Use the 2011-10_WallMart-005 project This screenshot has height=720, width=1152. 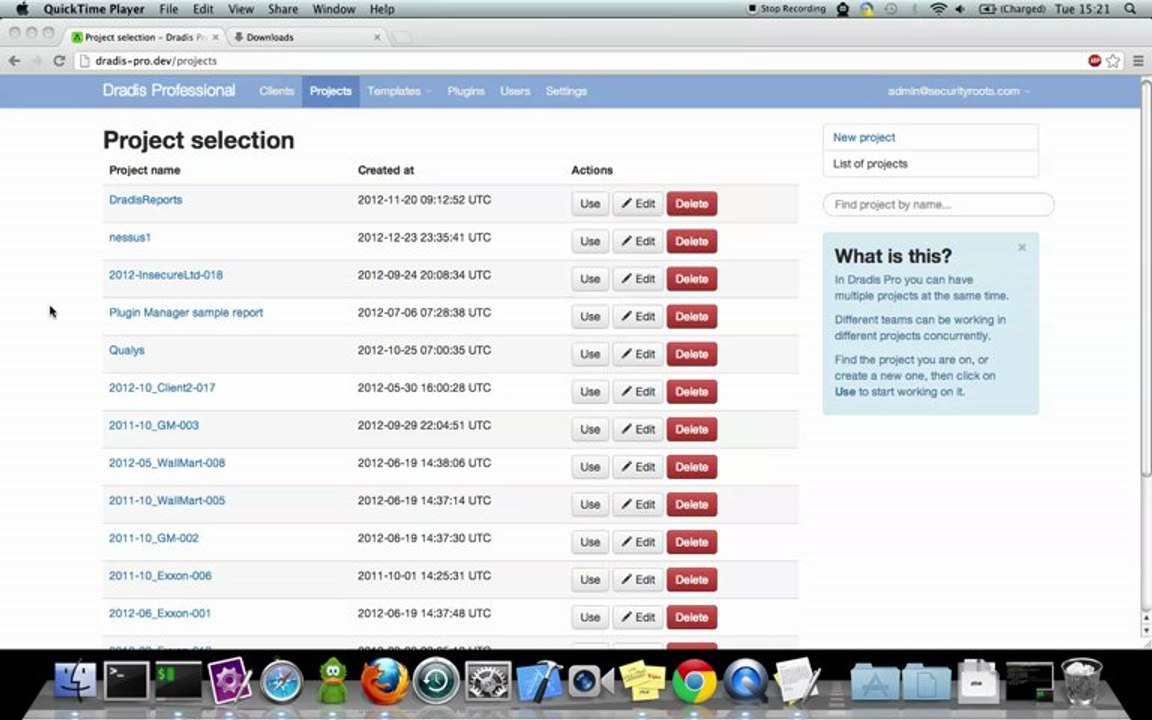pos(590,504)
